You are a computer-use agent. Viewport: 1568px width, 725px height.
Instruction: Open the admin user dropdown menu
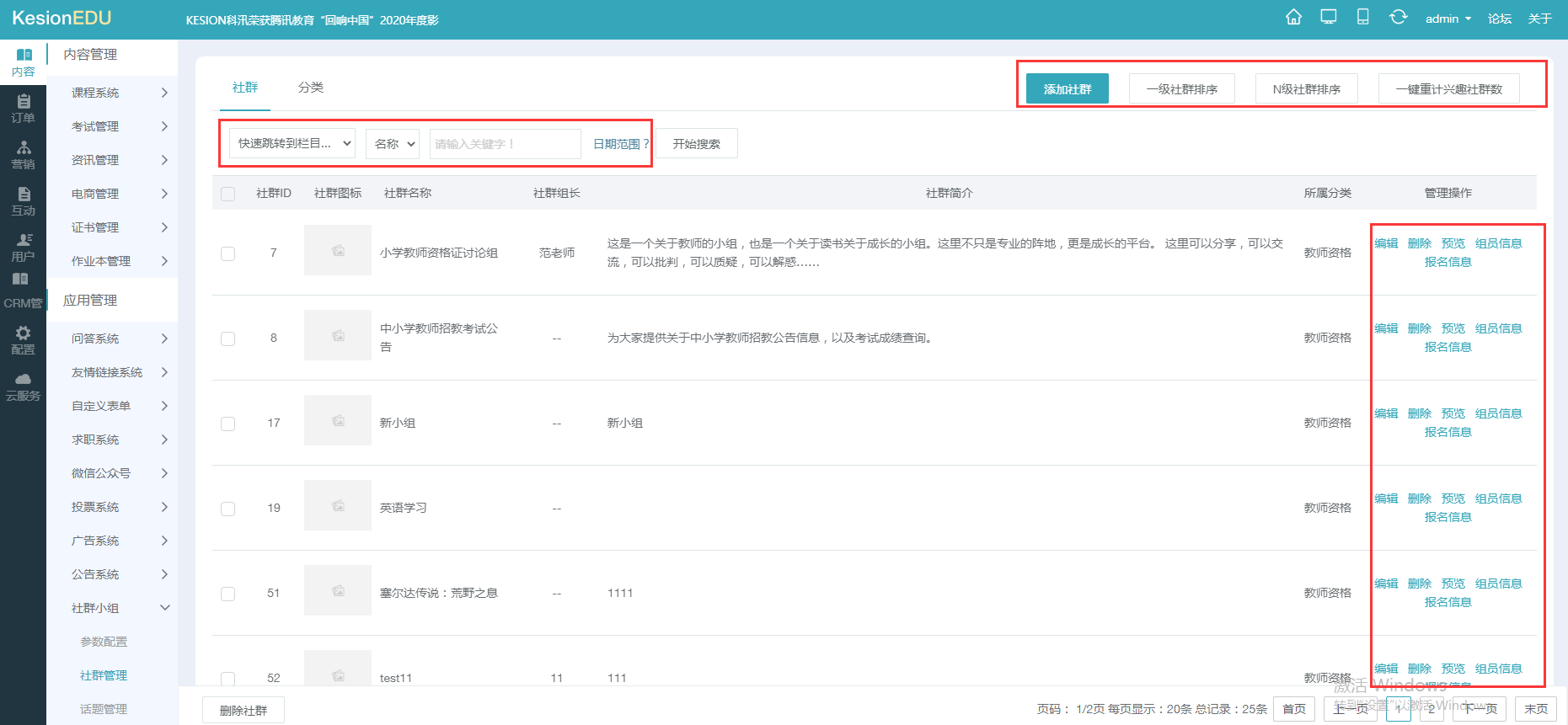[1448, 19]
